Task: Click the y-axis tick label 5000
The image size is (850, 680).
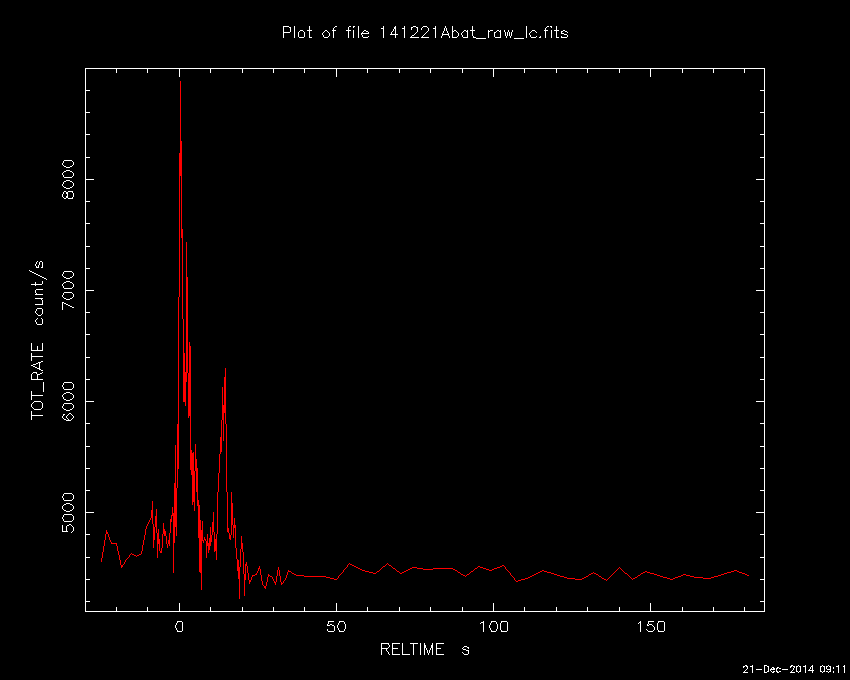Action: (x=68, y=512)
